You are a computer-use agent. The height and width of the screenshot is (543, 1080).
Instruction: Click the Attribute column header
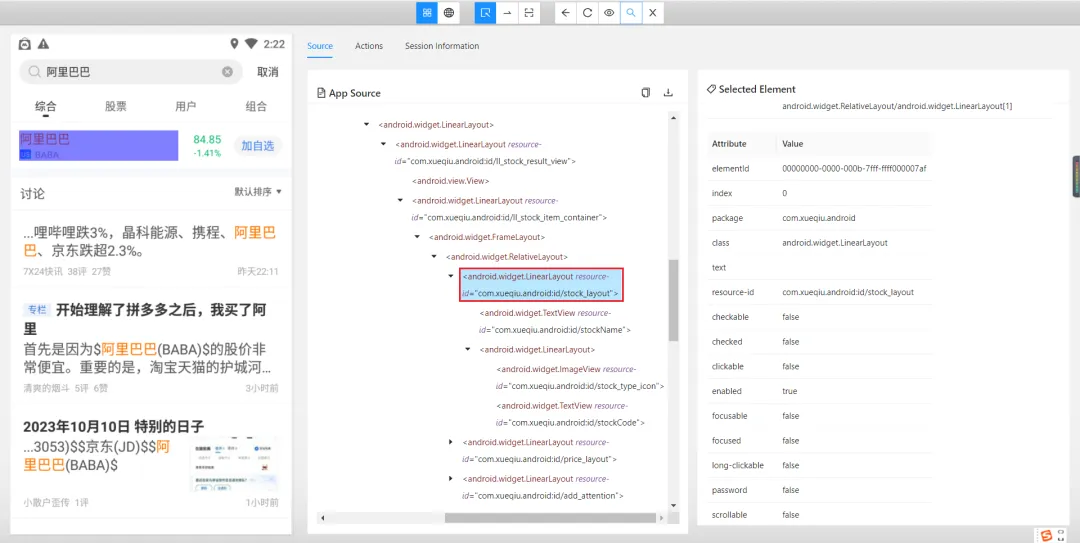(x=729, y=144)
